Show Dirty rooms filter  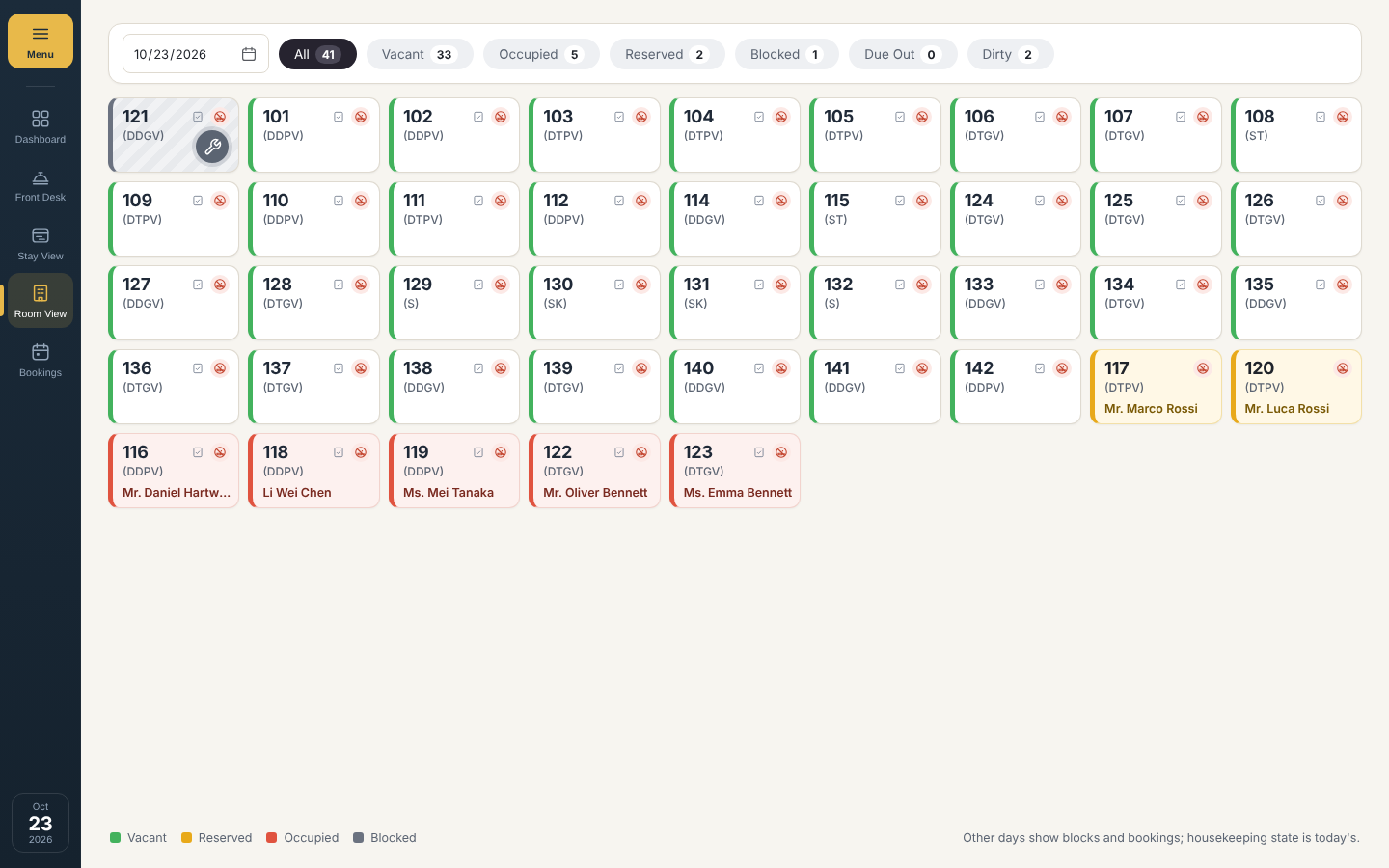[x=1011, y=54]
